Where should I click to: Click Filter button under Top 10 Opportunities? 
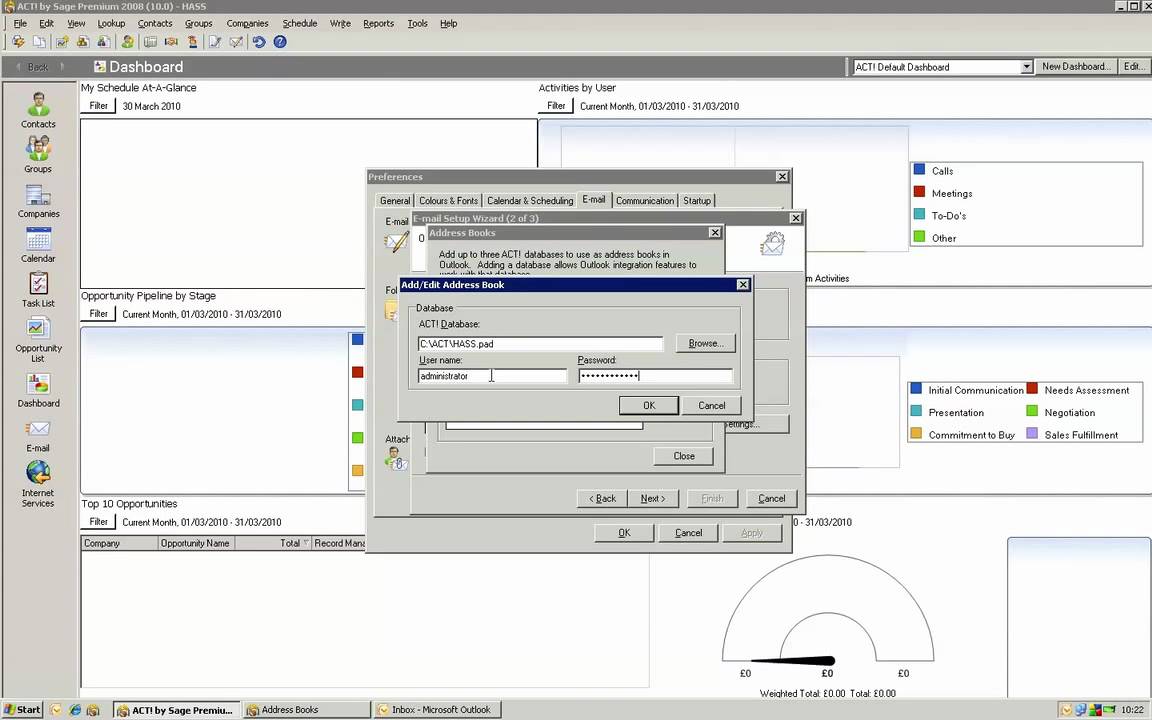point(98,522)
